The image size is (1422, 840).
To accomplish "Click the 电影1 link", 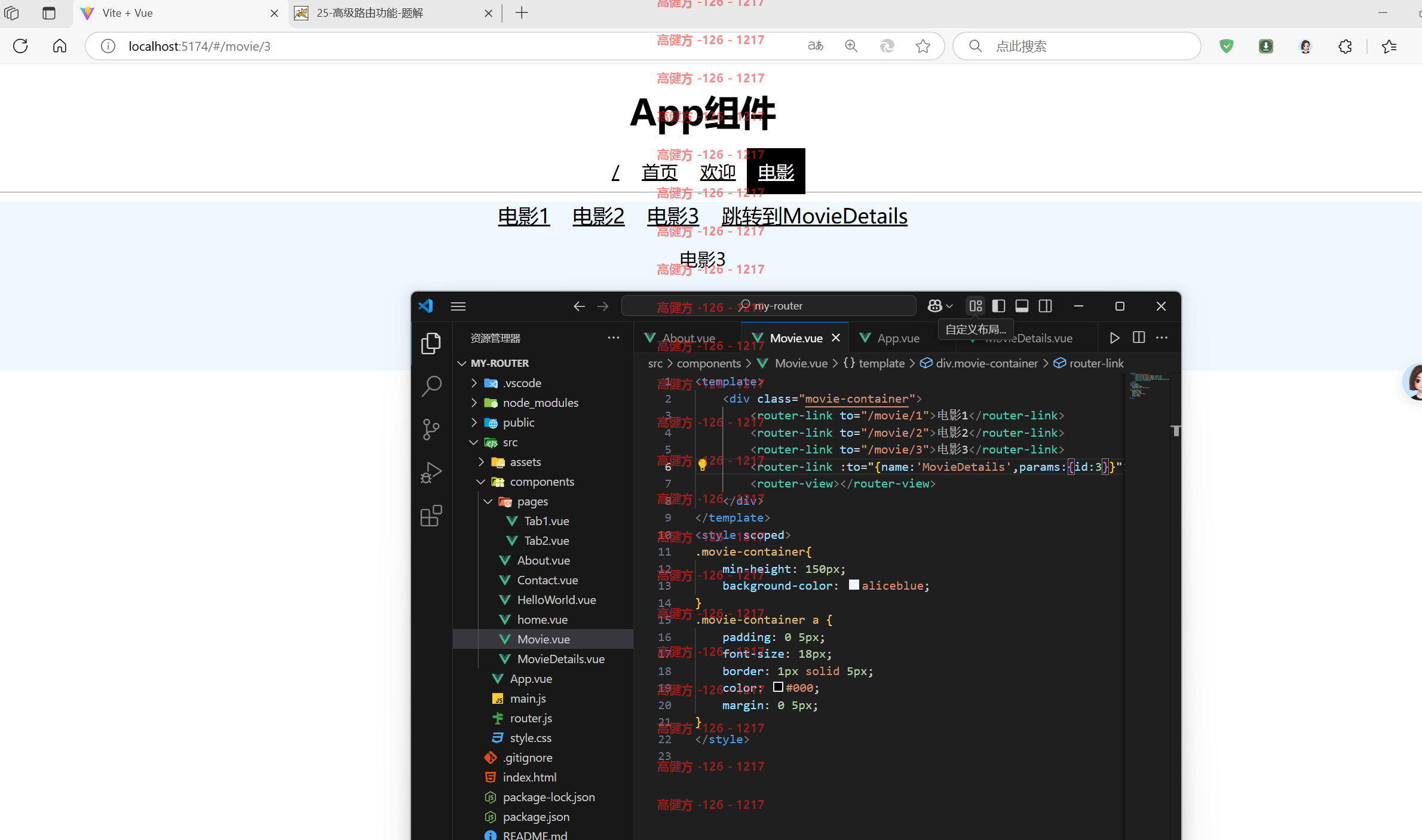I will [523, 216].
